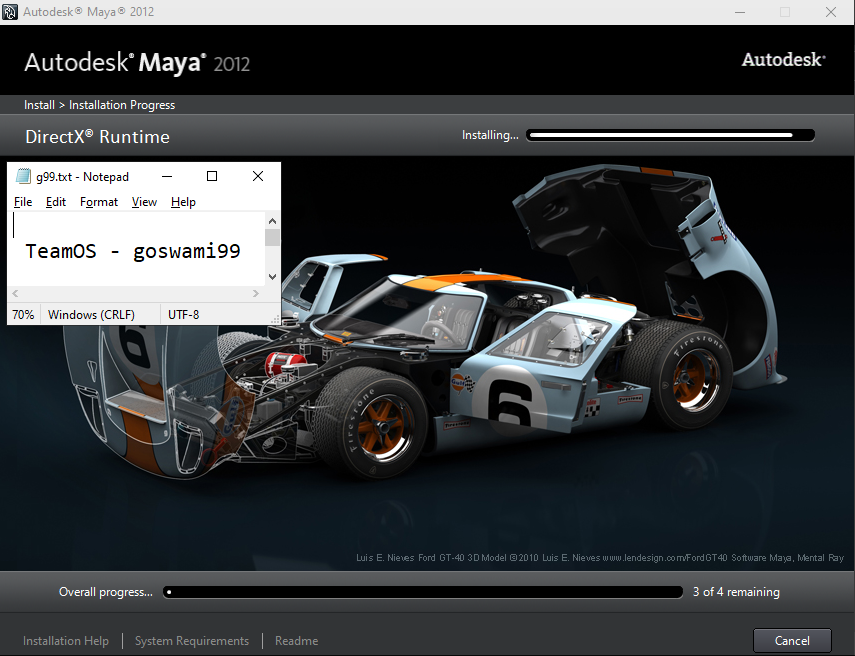Click the DirectX Runtime installing progress bar
This screenshot has width=855, height=656.
(670, 135)
